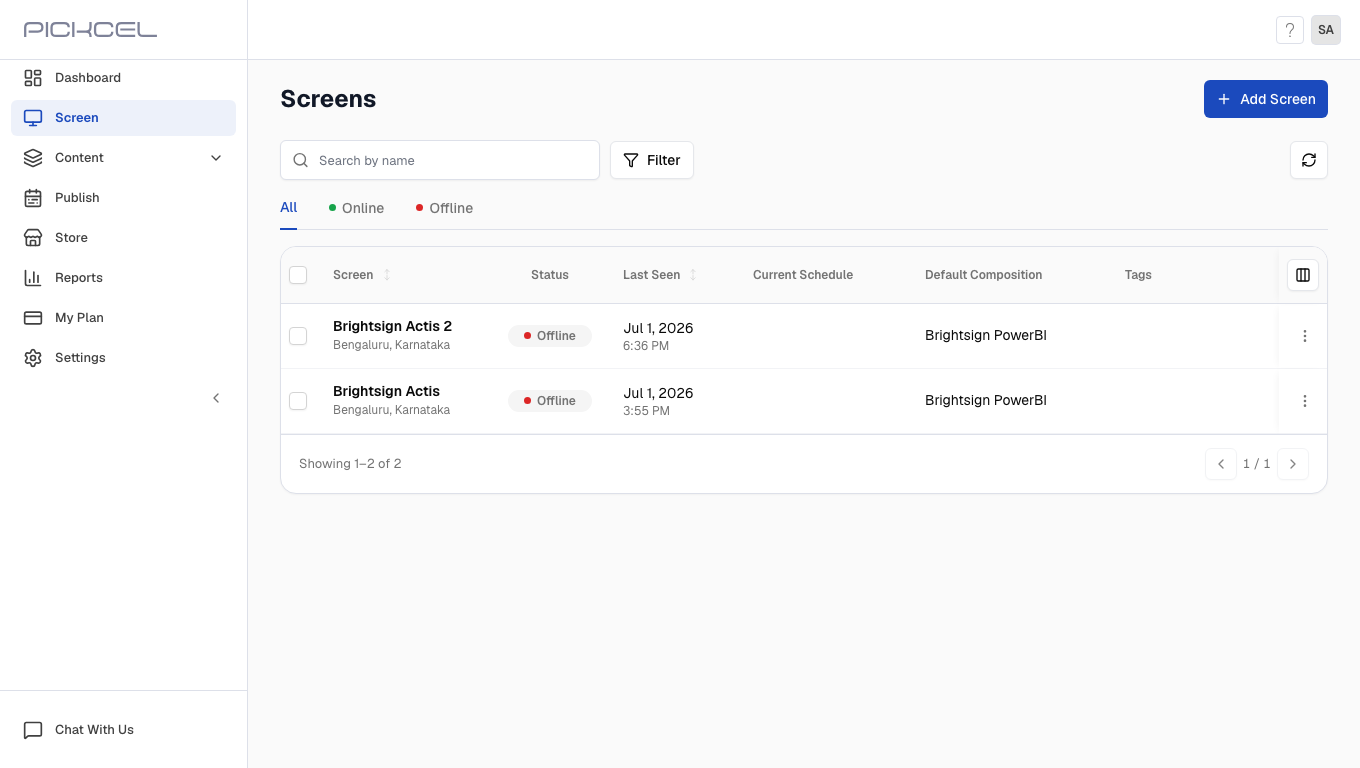Viewport: 1360px width, 768px height.
Task: Open Chat With Us link
Action: 94,730
